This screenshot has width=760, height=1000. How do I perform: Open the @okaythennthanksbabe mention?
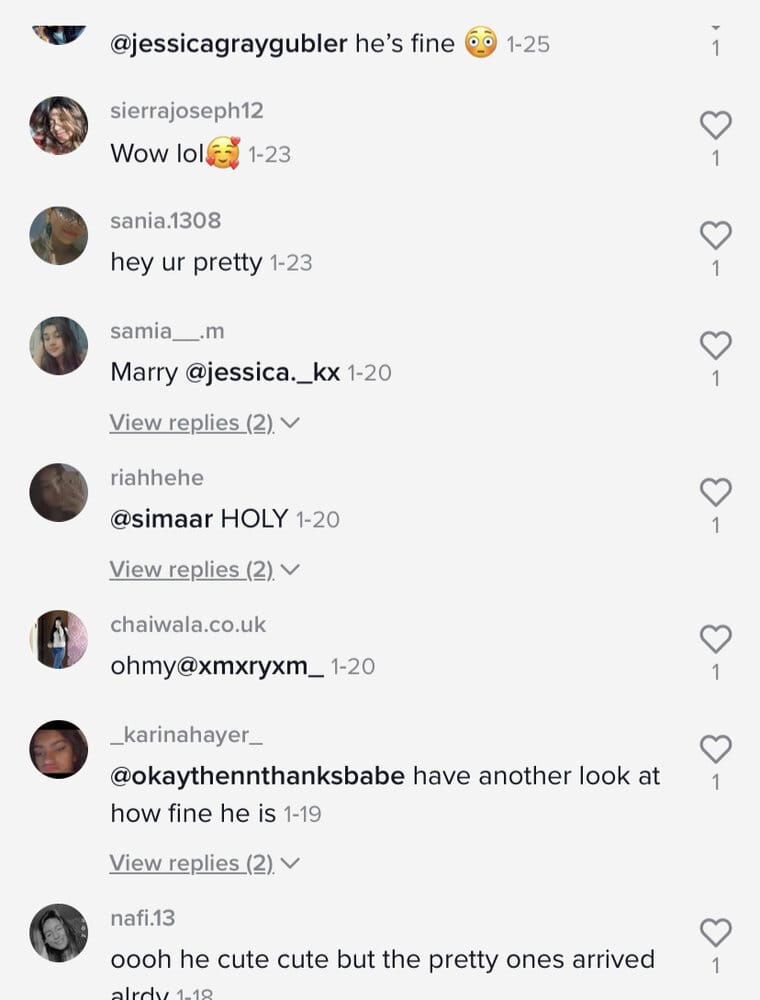click(257, 776)
